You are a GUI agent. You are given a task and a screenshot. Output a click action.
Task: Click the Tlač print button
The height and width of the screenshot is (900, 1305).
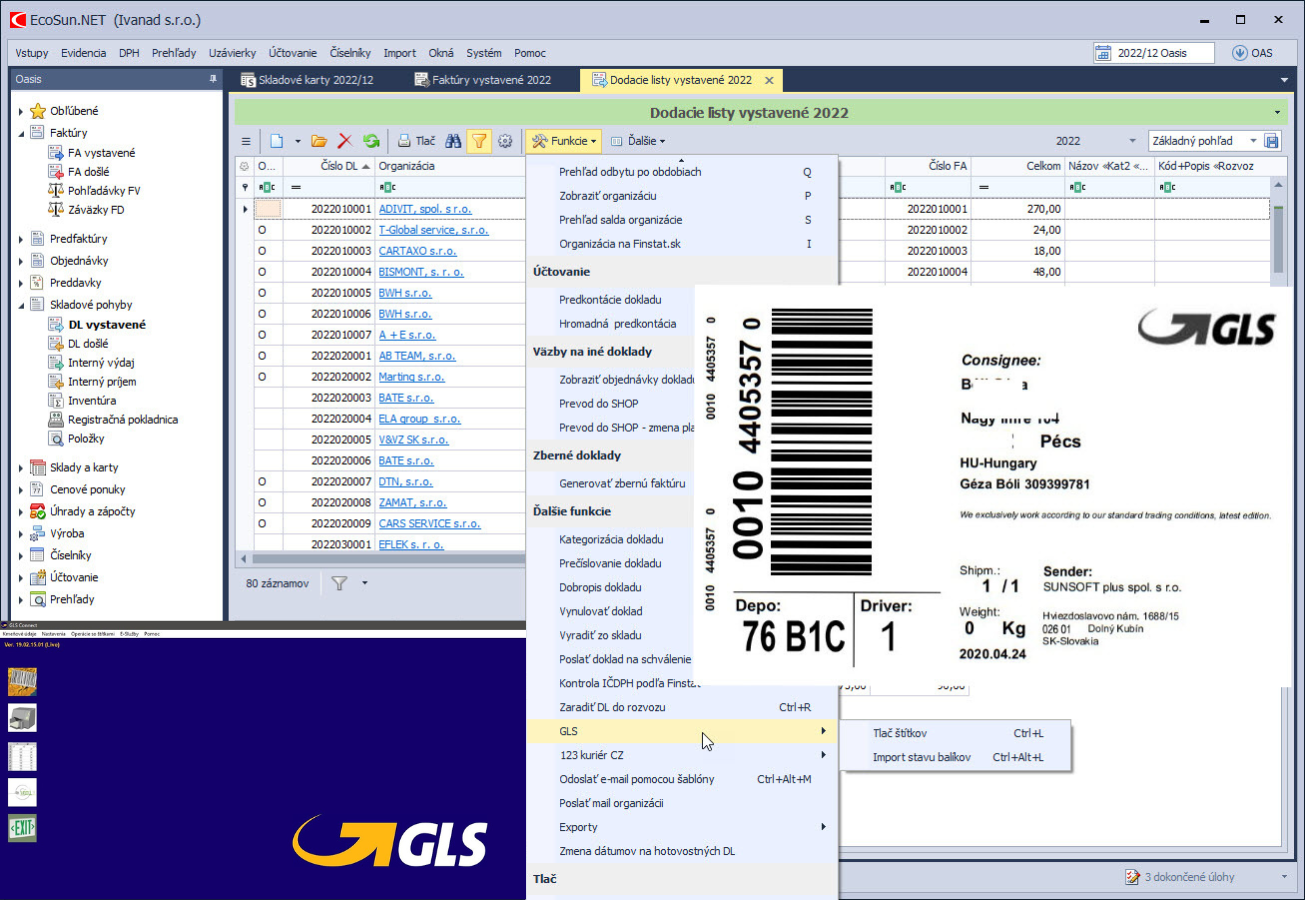pyautogui.click(x=416, y=142)
